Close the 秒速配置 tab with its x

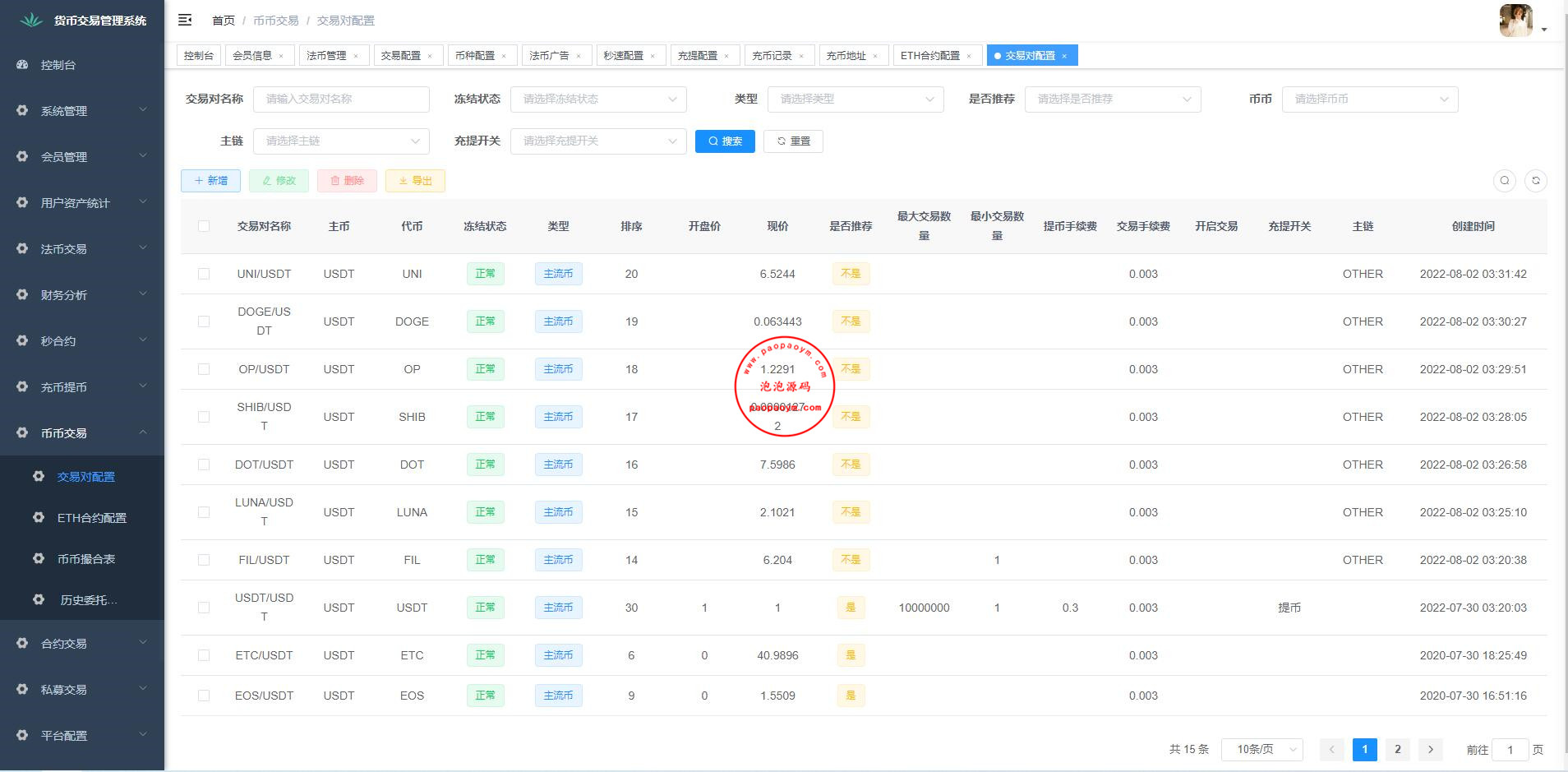(653, 56)
